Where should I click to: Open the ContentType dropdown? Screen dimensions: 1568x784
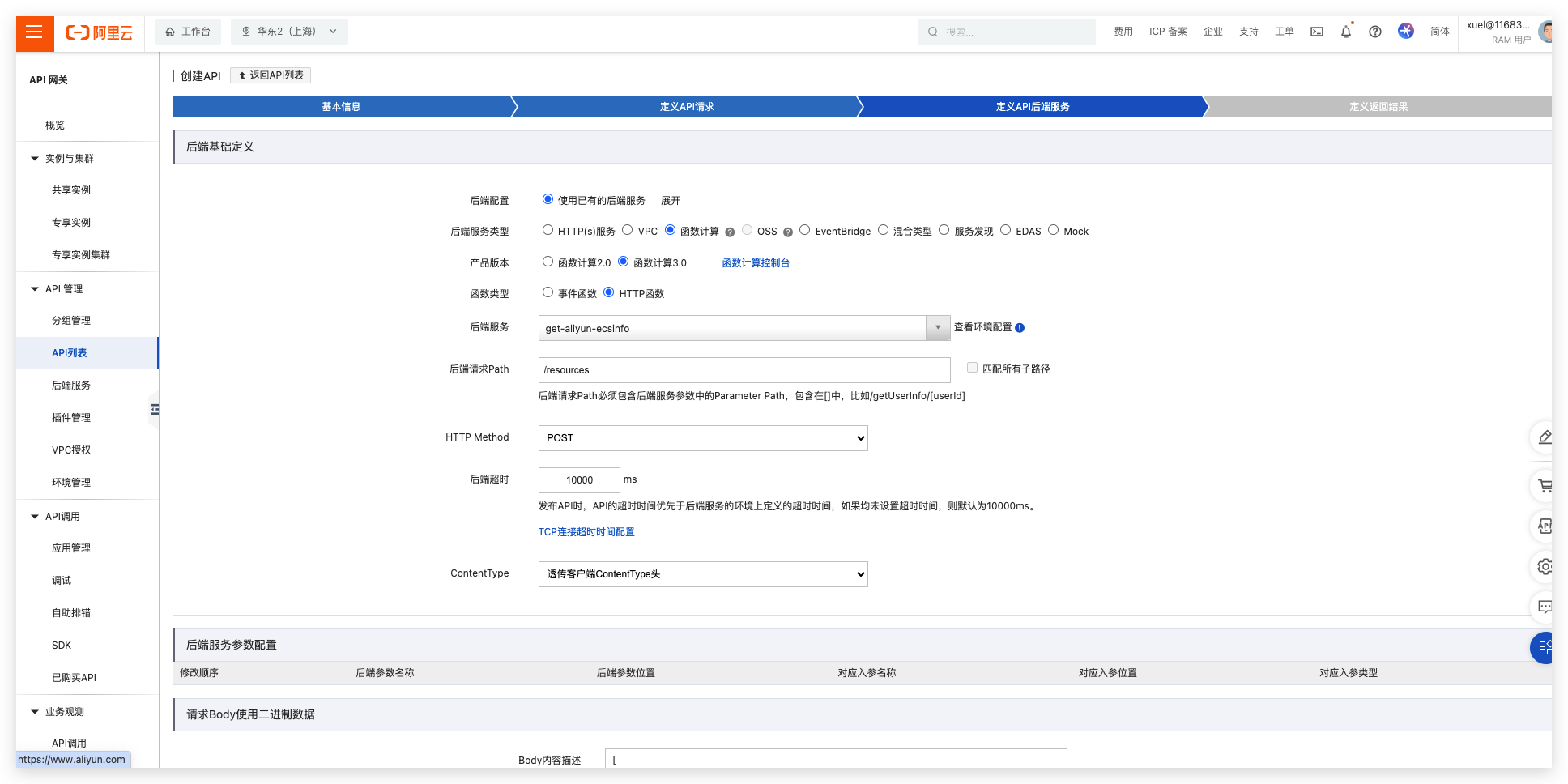tap(702, 574)
